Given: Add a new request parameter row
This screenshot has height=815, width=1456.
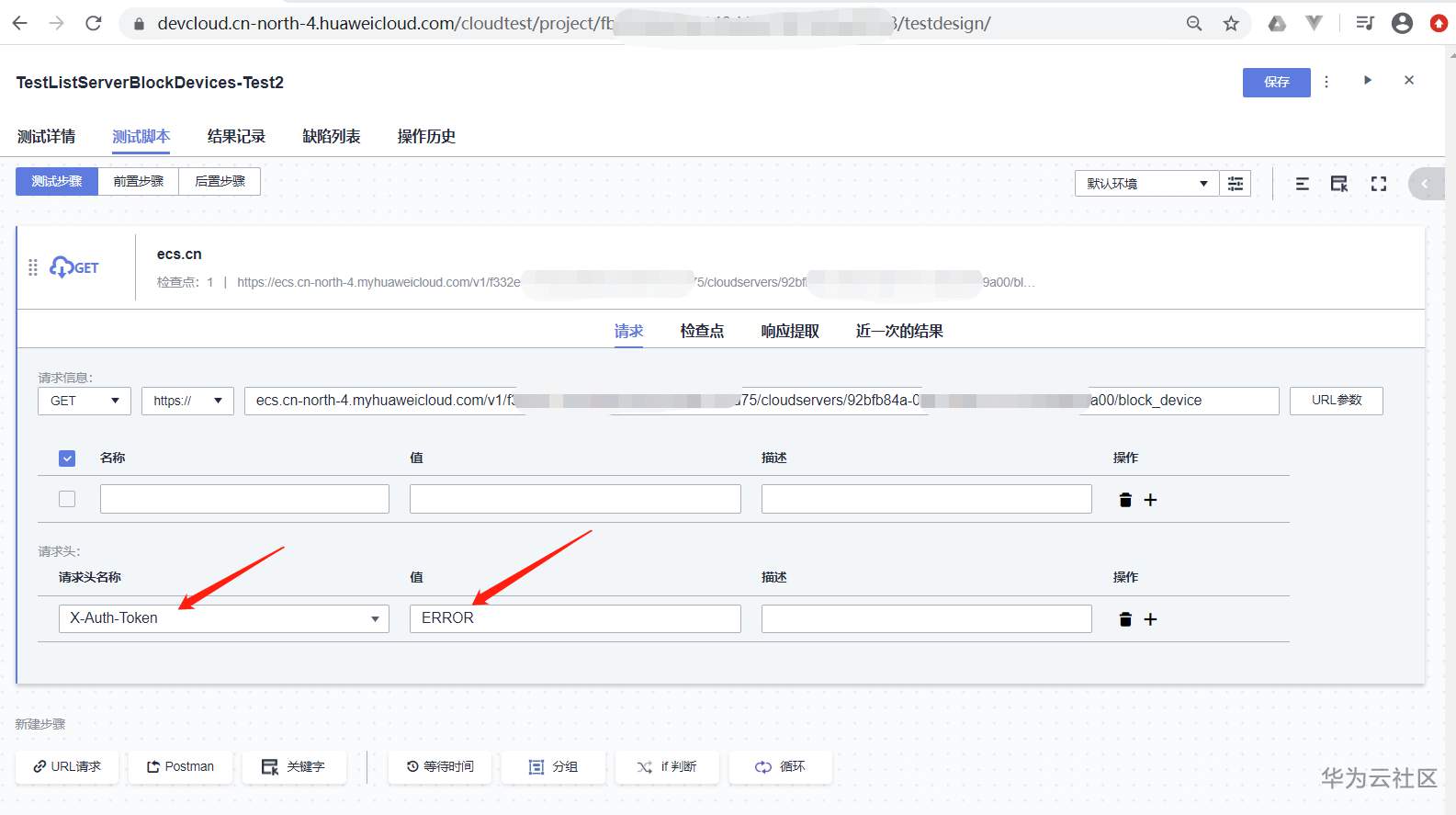Looking at the screenshot, I should 1150,500.
